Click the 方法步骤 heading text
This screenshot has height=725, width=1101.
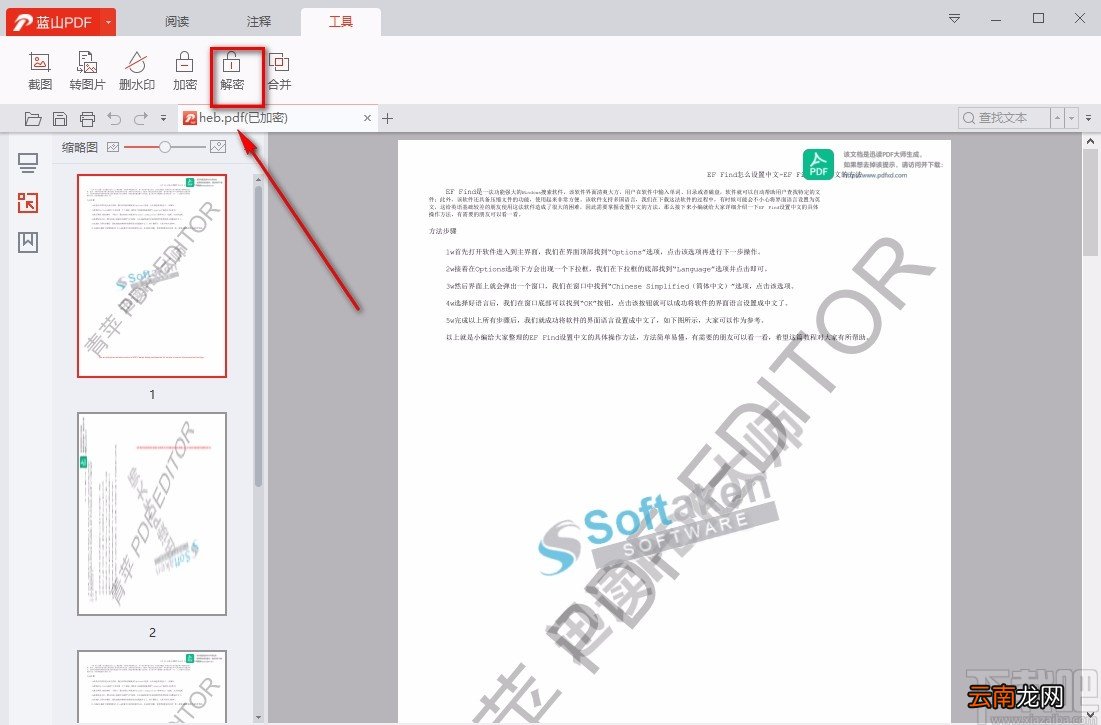(x=443, y=231)
